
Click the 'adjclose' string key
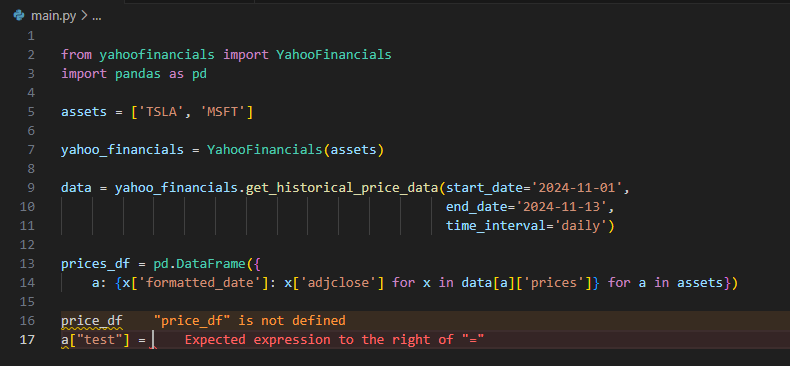coord(338,283)
